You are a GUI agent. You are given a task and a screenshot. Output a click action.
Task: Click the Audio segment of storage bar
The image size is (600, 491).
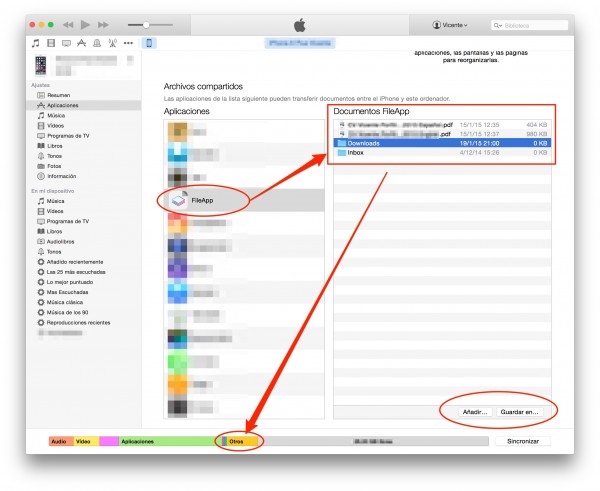(61, 441)
